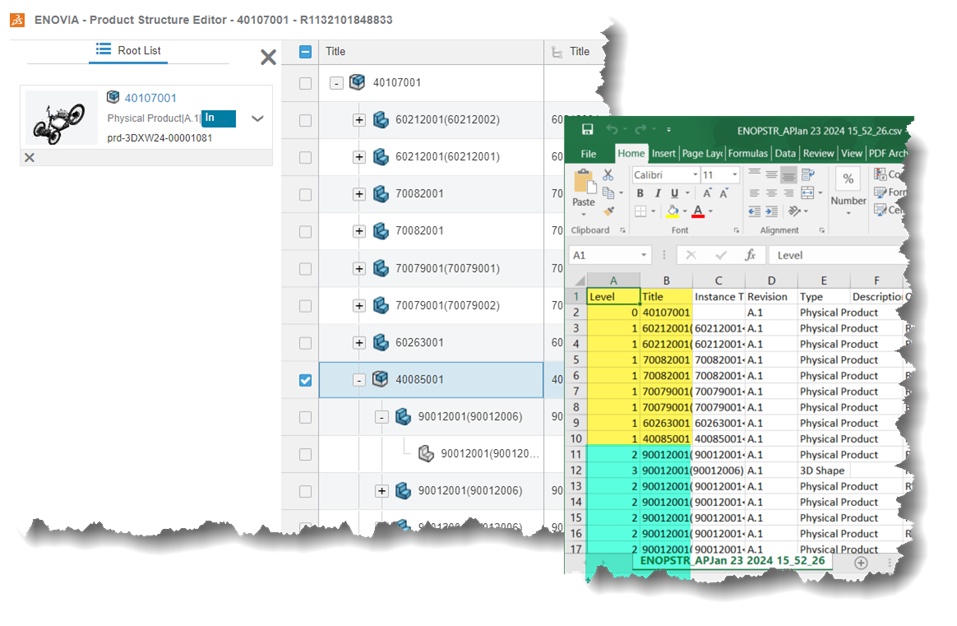Toggle Italic formatting in Excel
Screen dimensions: 957x626
(657, 193)
